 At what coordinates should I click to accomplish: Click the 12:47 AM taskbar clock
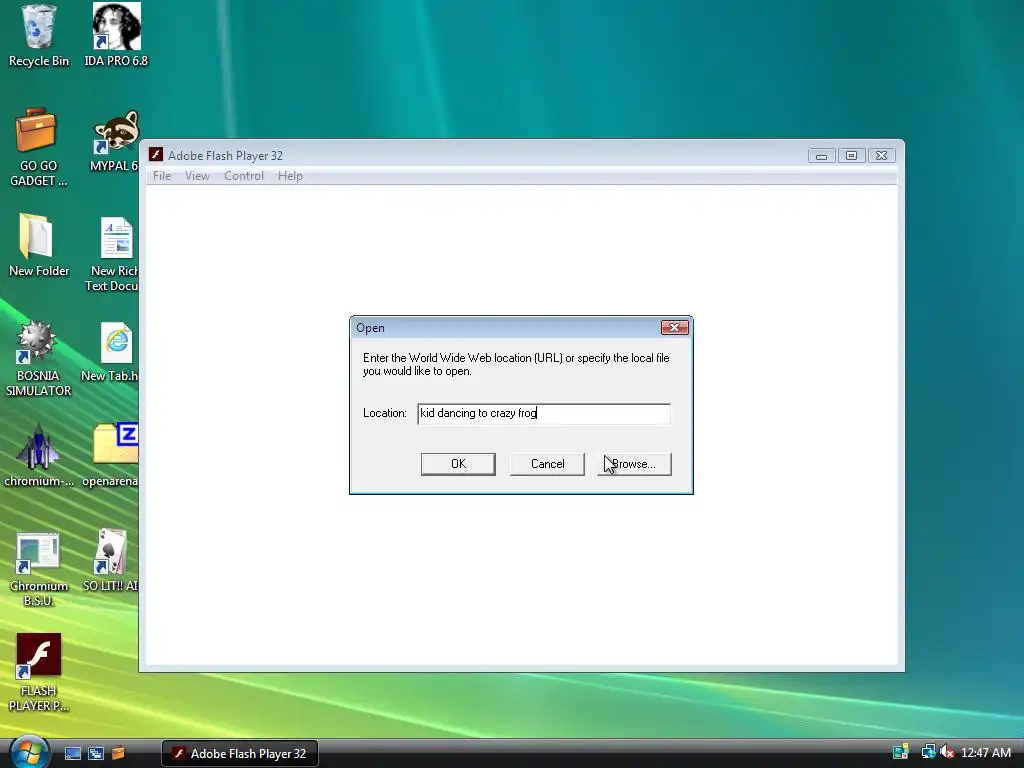pos(986,753)
